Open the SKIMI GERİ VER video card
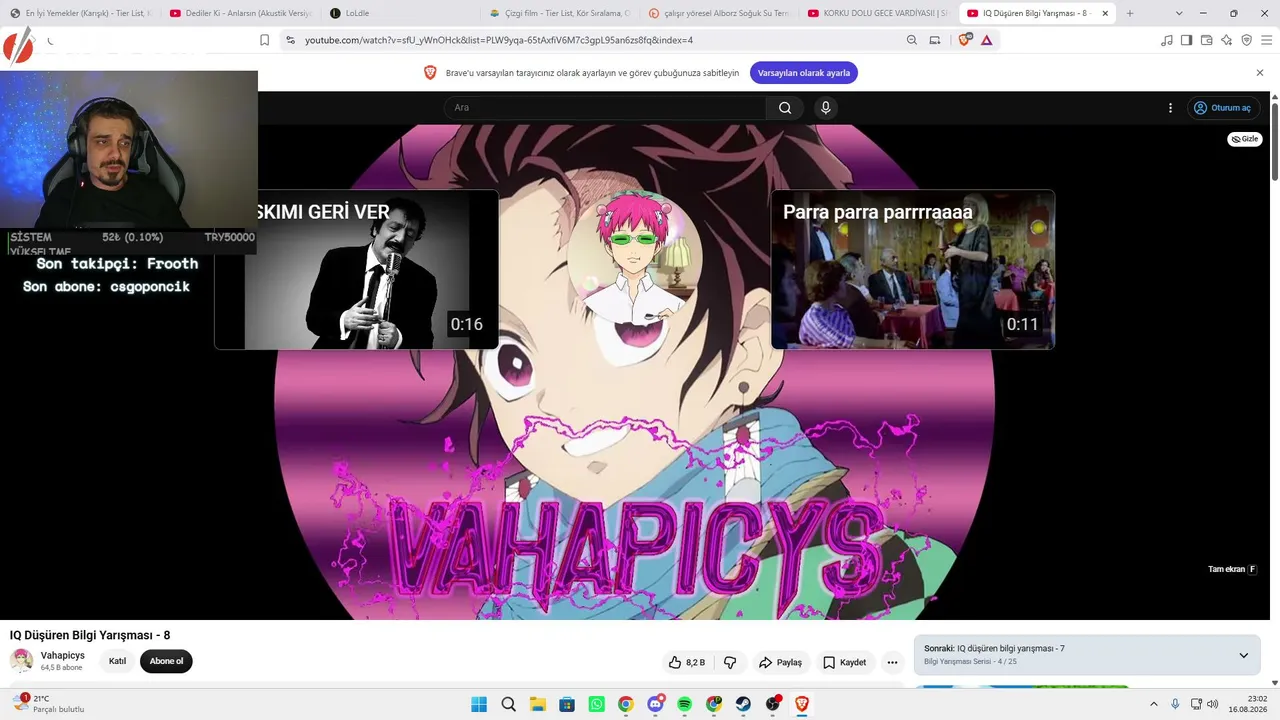Viewport: 1280px width, 720px height. 356,269
